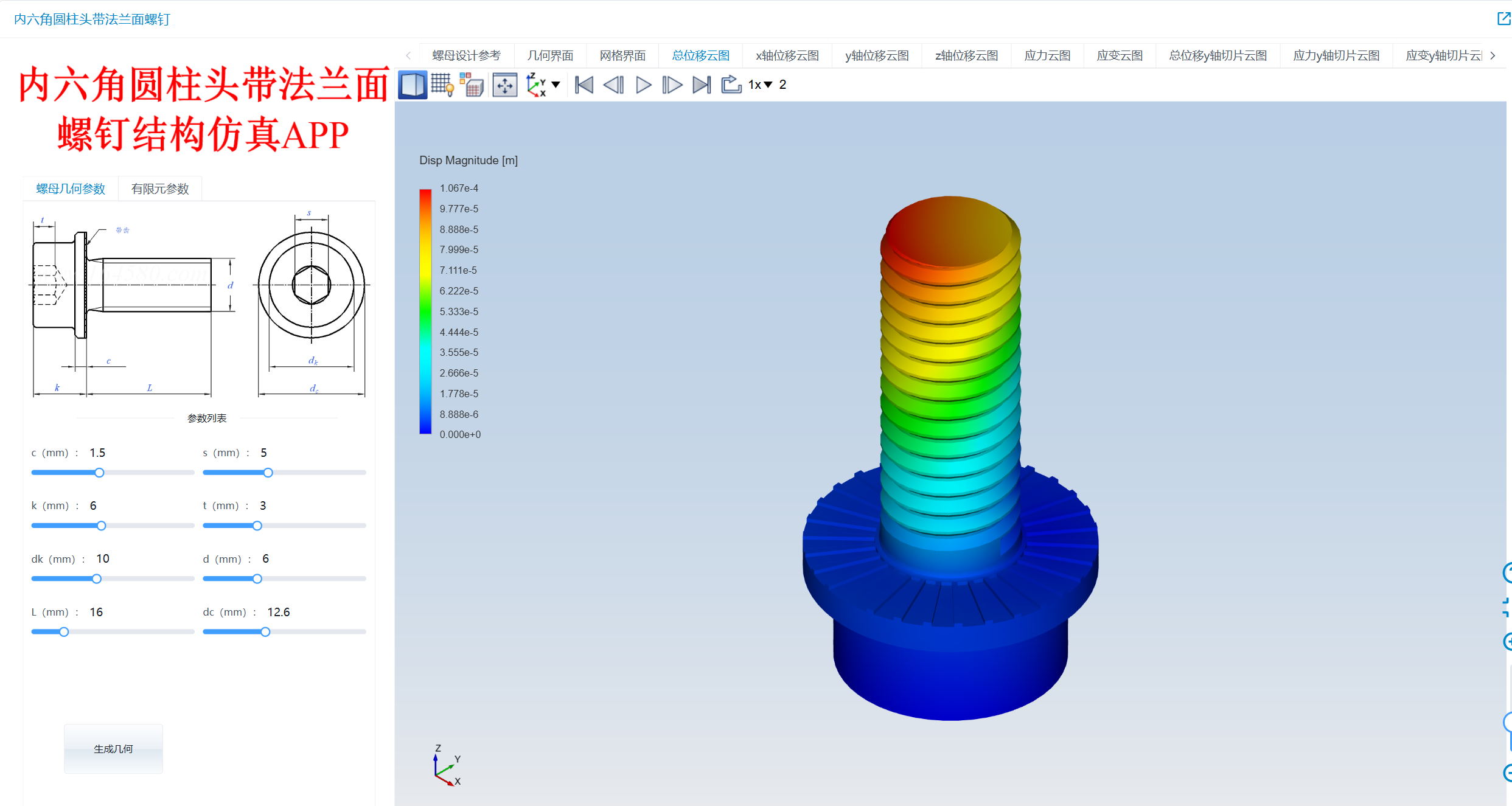Click the L value 16
Screen dimensions: 1512x806
tap(96, 612)
